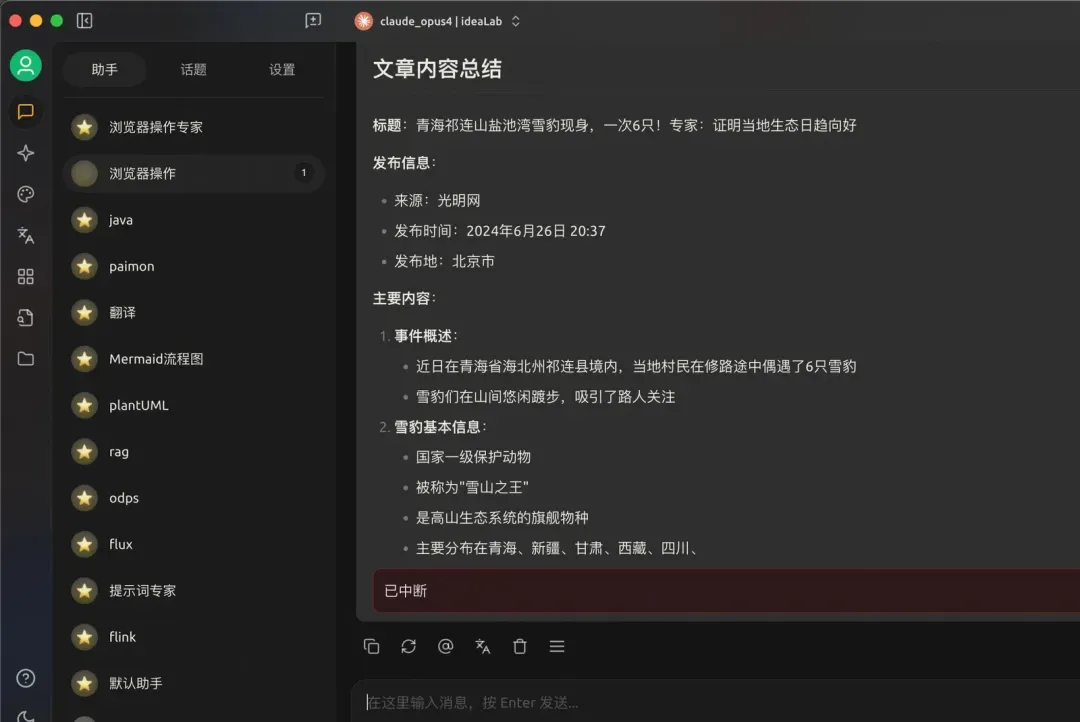Open the mini apps grid icon
The image size is (1080, 722).
click(25, 277)
